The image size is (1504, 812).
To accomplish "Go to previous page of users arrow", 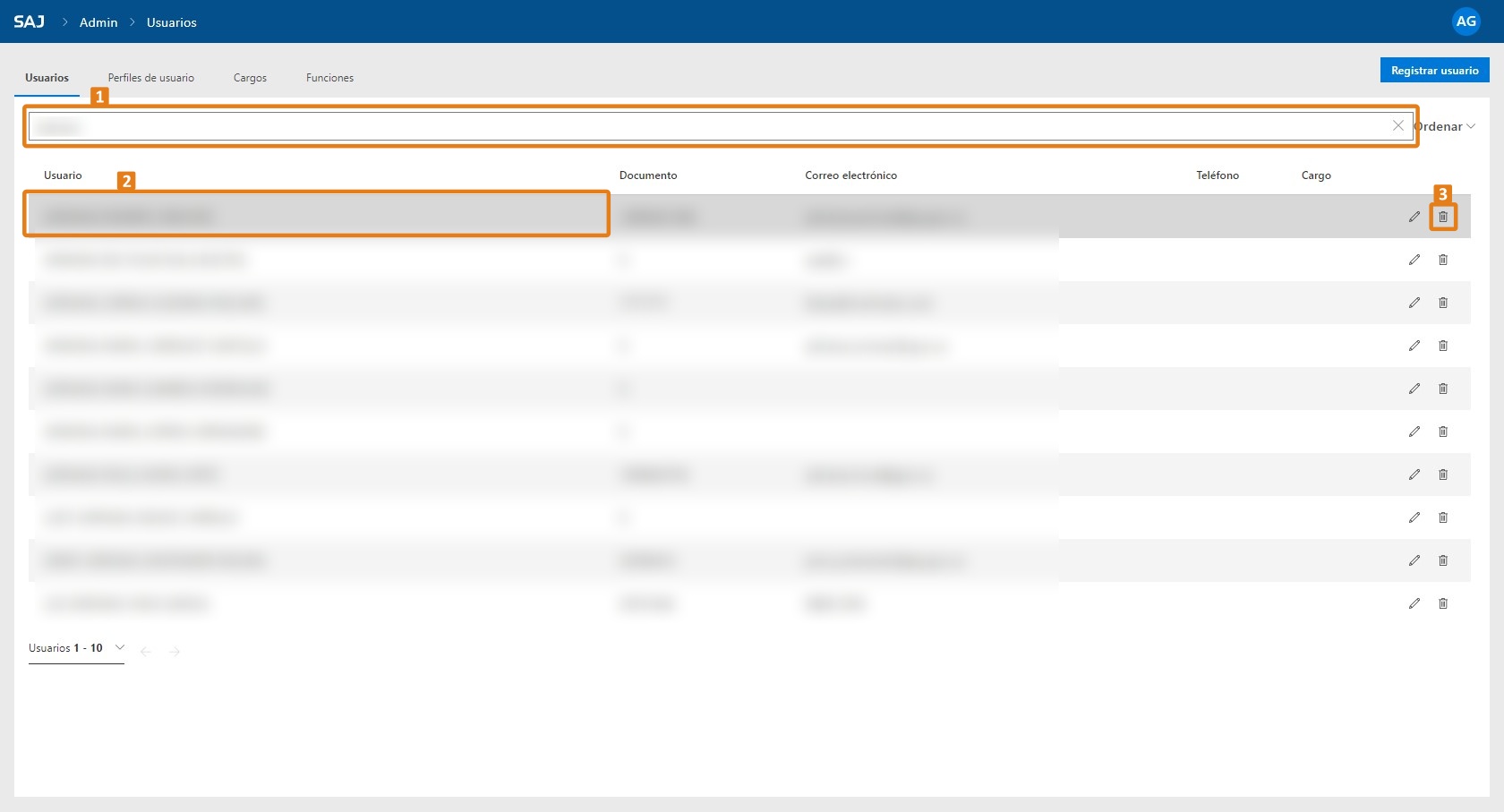I will [x=146, y=651].
